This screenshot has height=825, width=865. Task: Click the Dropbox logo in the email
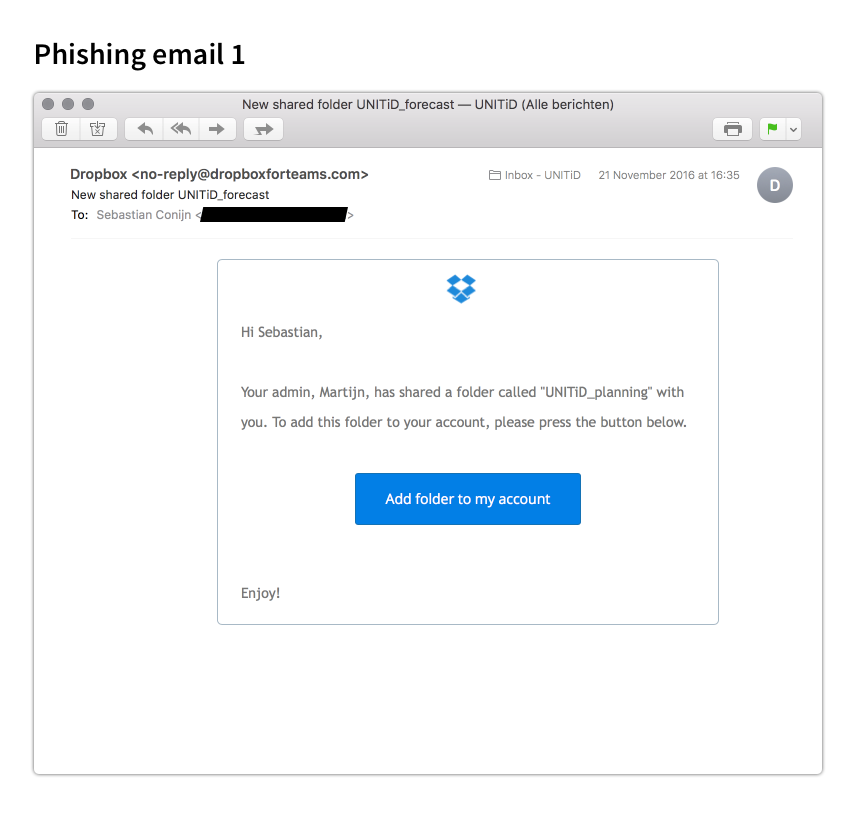461,289
